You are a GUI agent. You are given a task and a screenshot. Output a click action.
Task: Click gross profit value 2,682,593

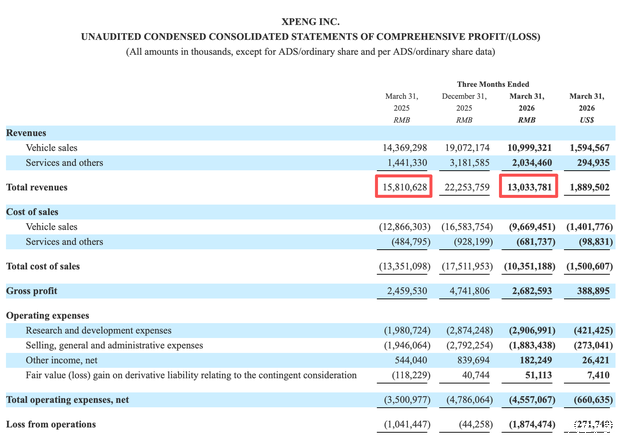(x=532, y=291)
